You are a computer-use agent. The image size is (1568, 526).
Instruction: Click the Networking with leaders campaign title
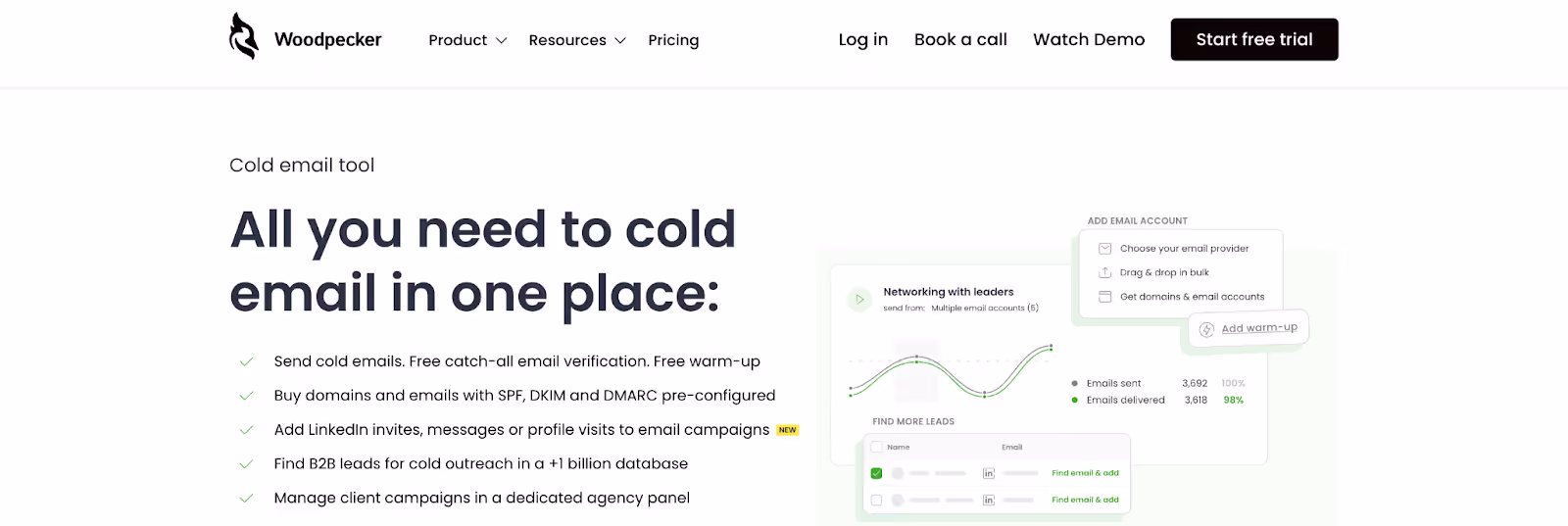click(x=949, y=292)
